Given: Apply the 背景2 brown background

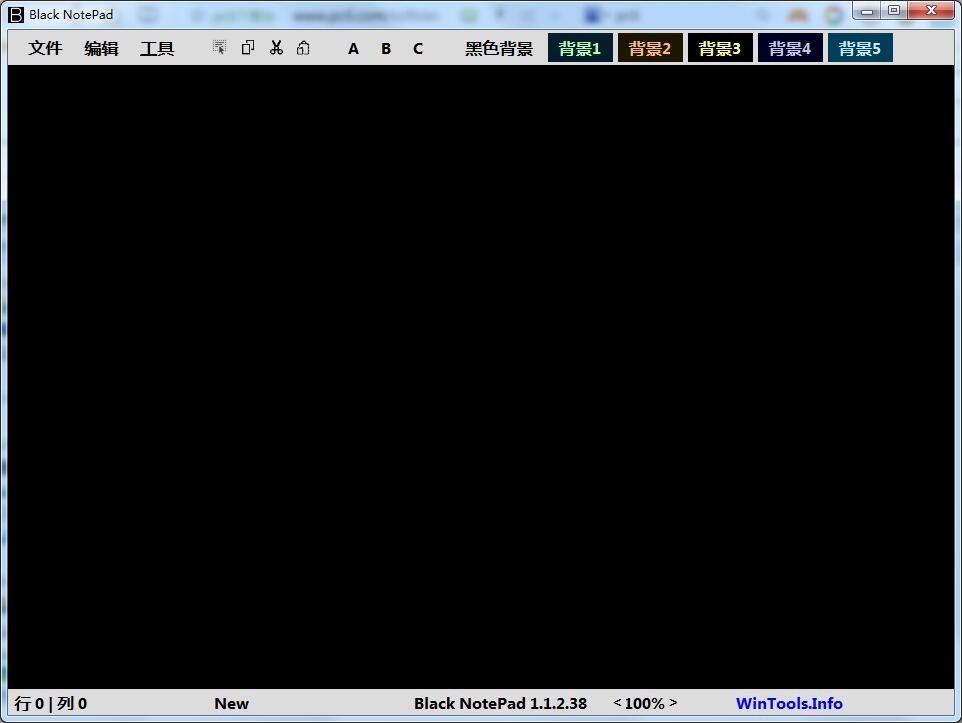Looking at the screenshot, I should [650, 47].
